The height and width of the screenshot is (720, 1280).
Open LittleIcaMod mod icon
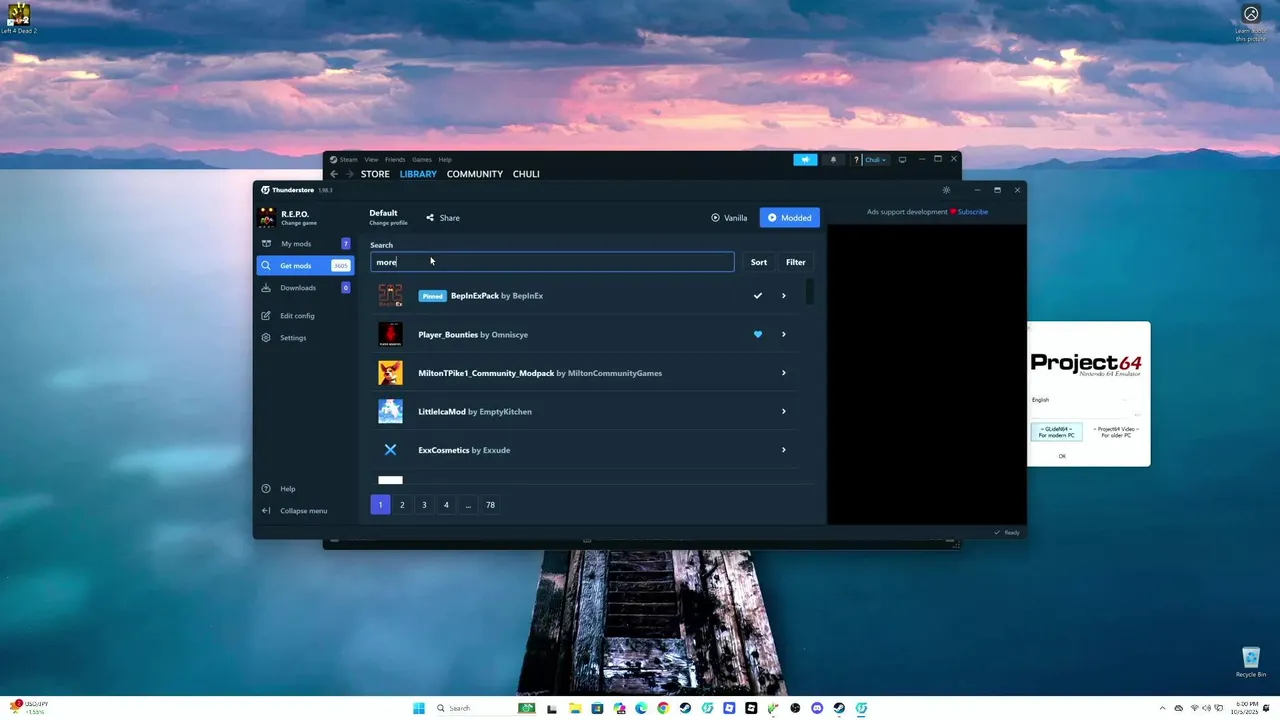[x=390, y=411]
